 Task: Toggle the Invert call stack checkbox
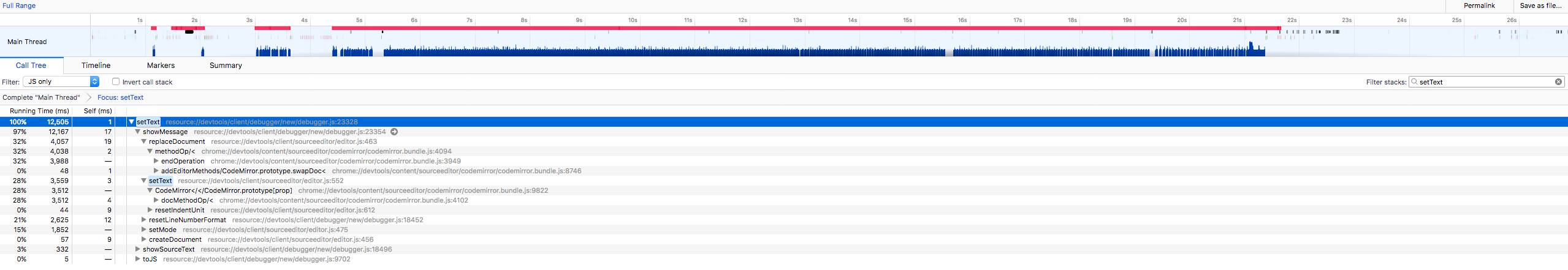pos(116,81)
